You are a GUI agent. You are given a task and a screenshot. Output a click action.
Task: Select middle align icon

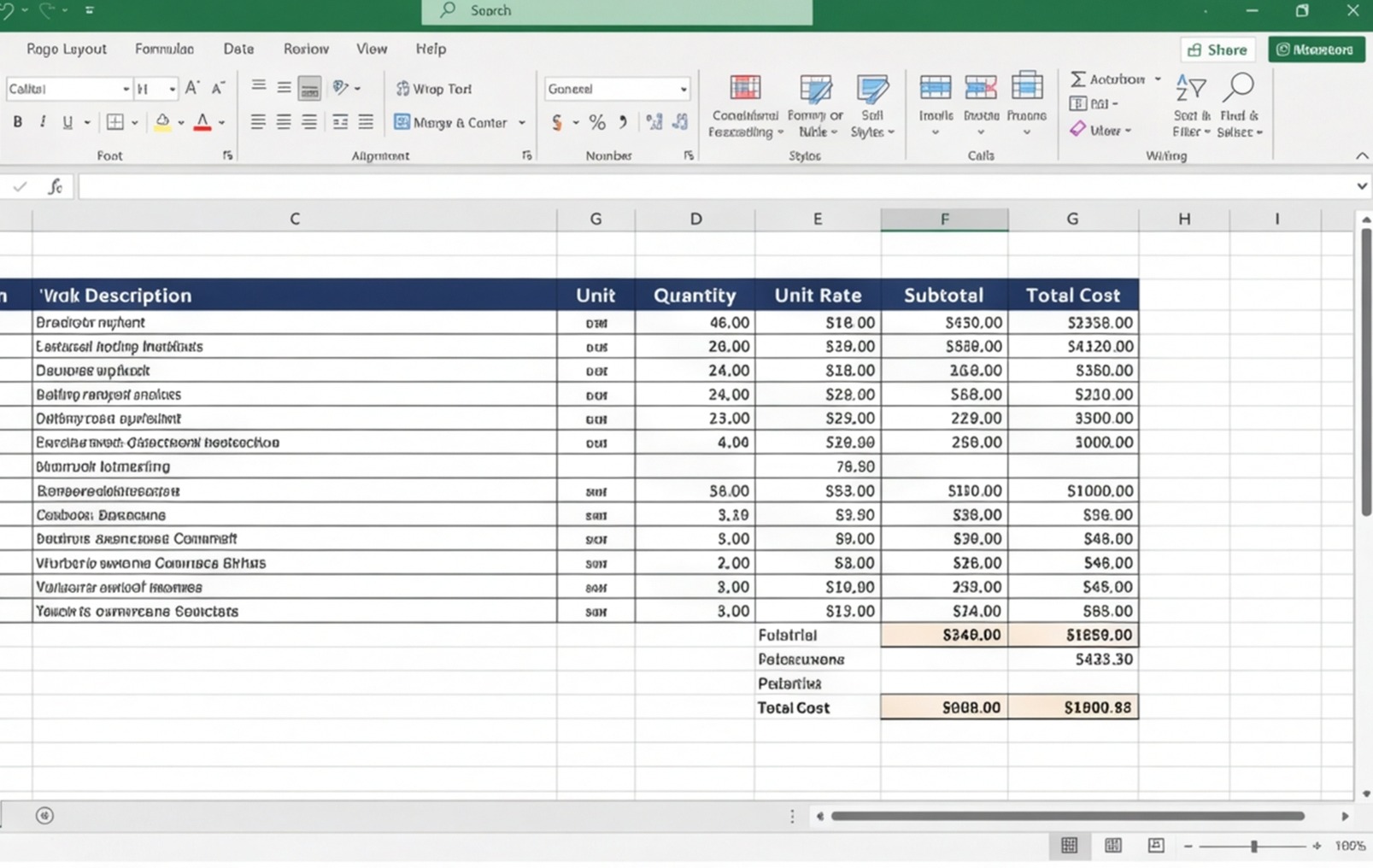coord(284,87)
